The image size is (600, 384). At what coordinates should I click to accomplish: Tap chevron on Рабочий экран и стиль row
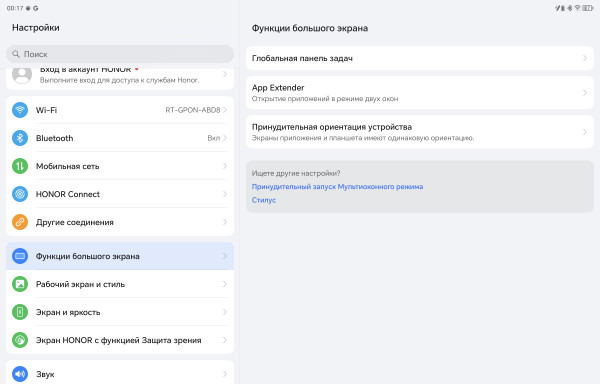coord(225,284)
